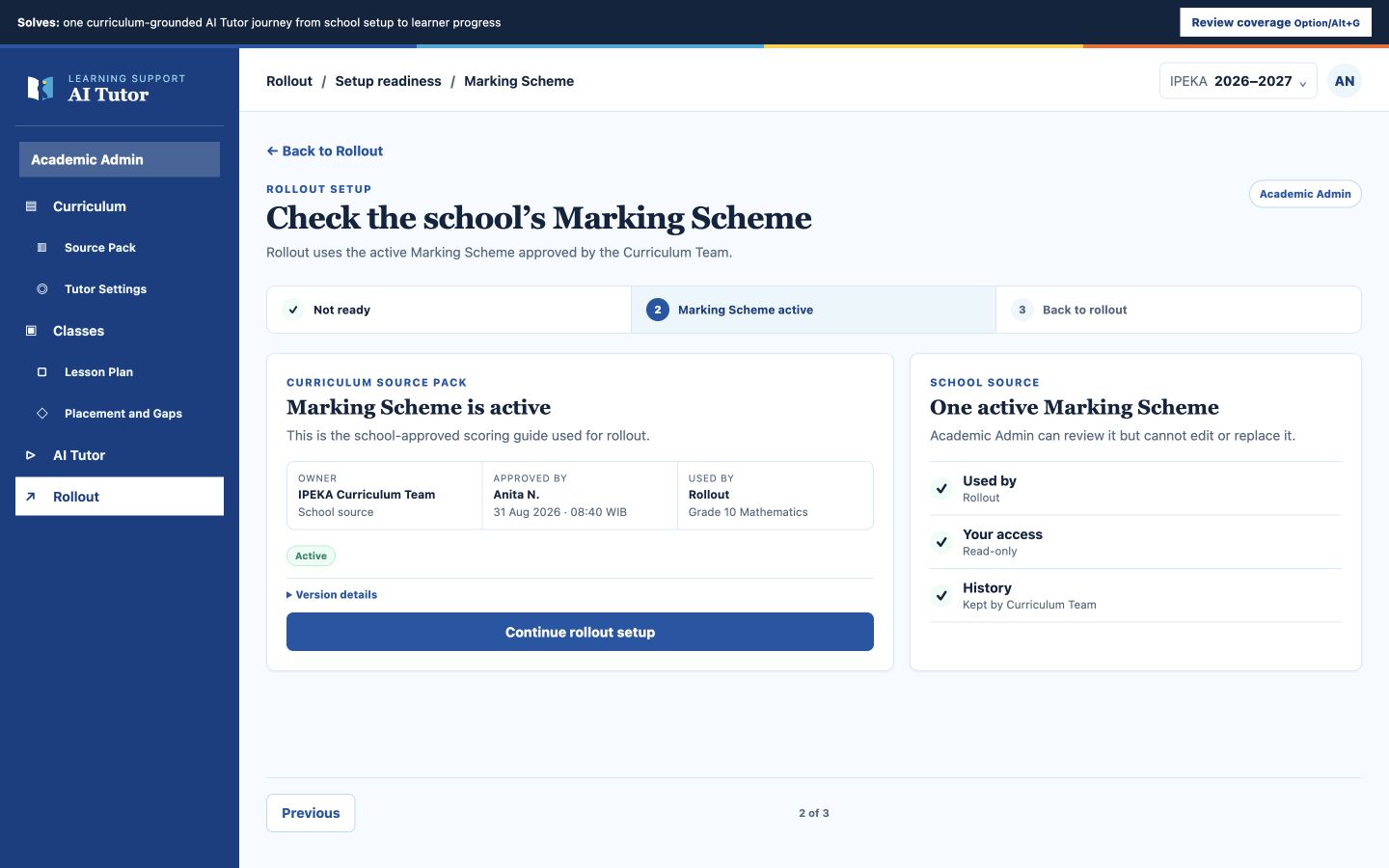1389x868 pixels.
Task: Click the Classes sidebar icon
Action: [31, 331]
